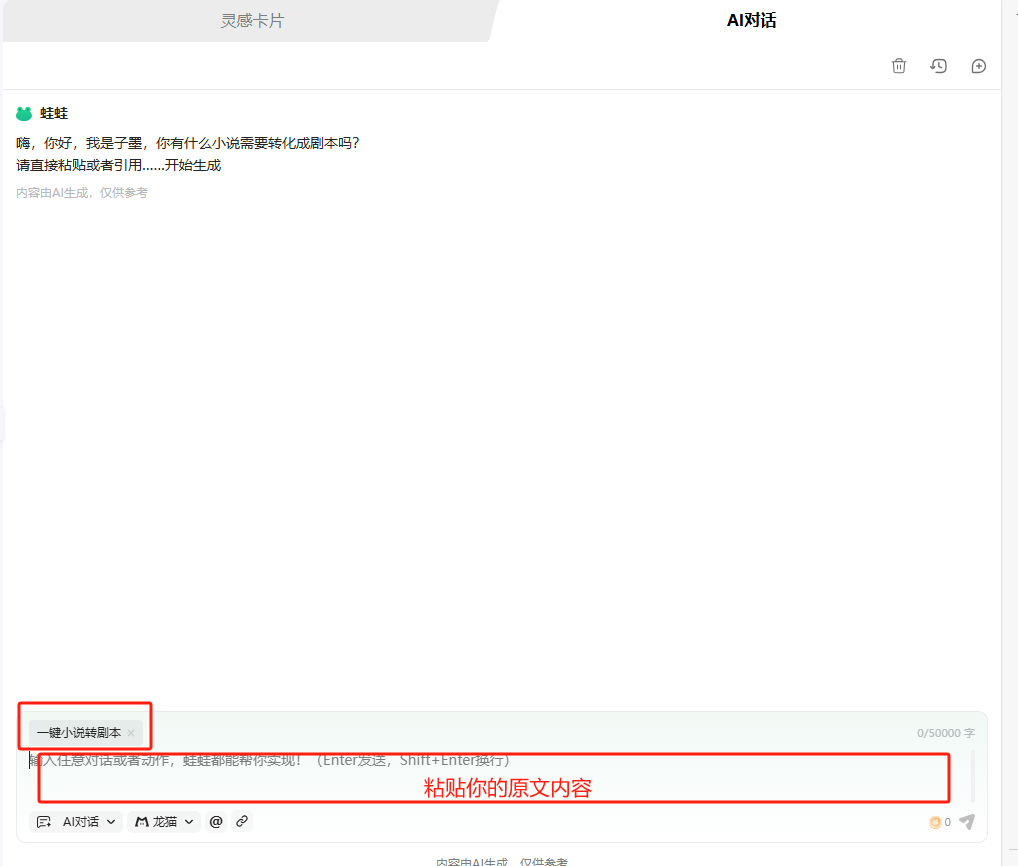Click the orange coin balance icon

point(935,823)
